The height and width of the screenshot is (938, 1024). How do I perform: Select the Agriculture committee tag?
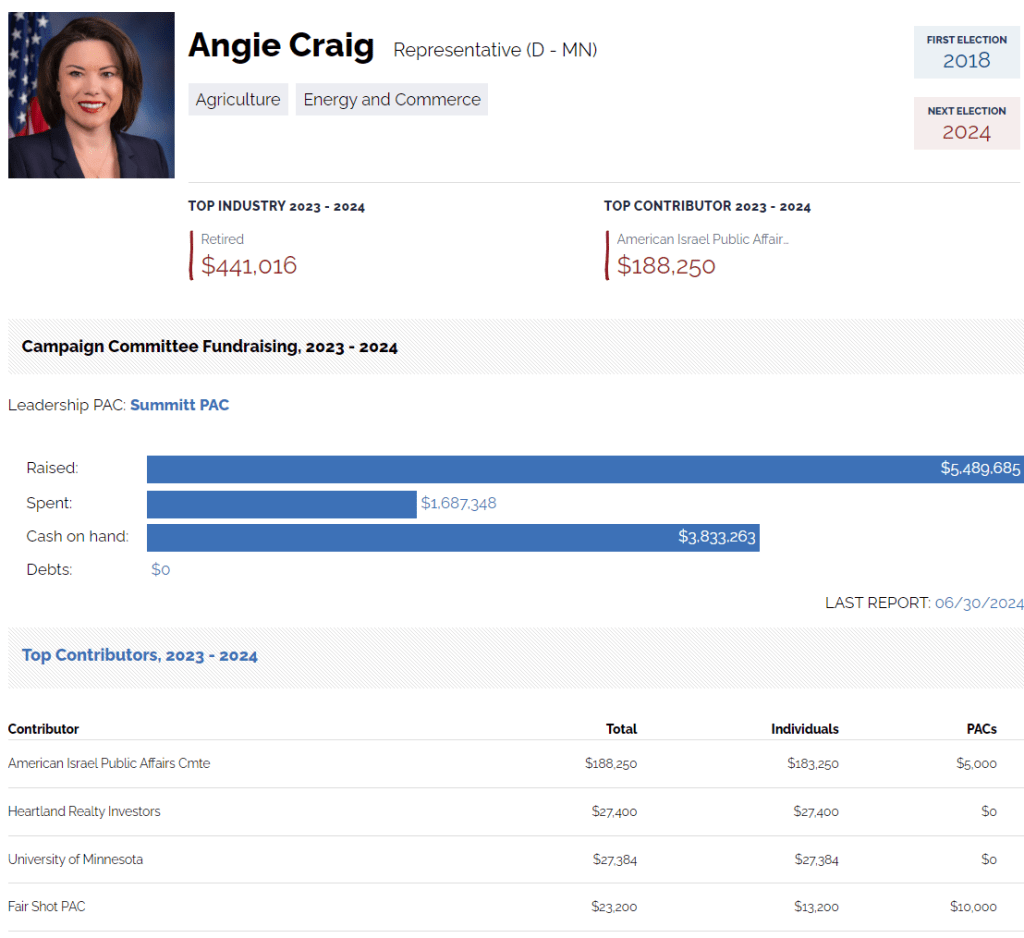coord(238,99)
